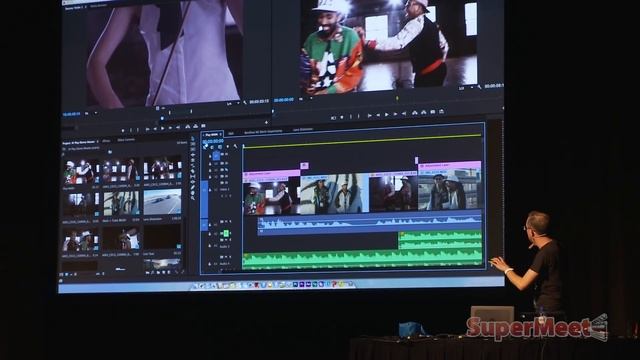The width and height of the screenshot is (640, 360).
Task: Toggle track output eye on top video track
Action: 227,155
